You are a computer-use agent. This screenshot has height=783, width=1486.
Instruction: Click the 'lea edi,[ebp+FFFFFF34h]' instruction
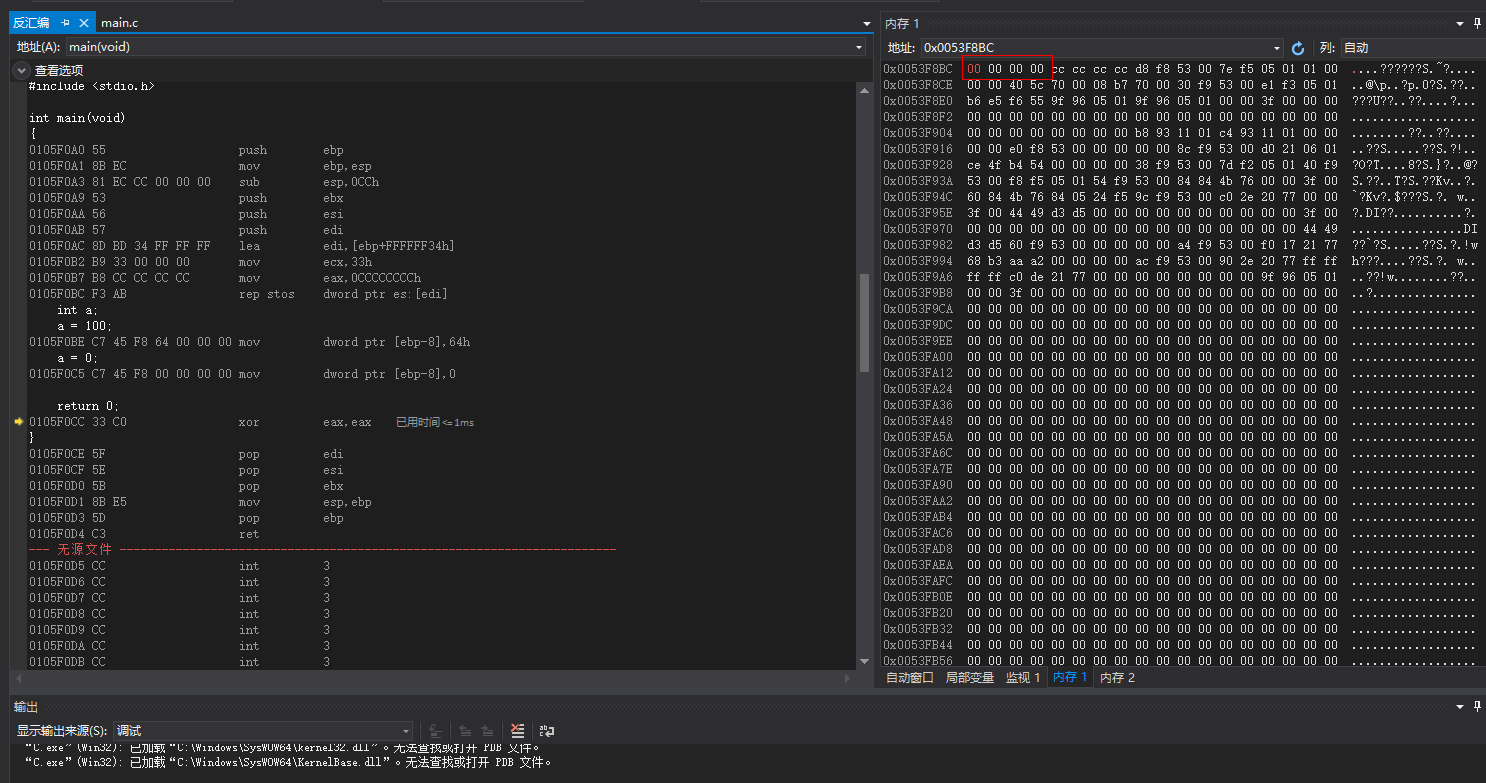coord(241,246)
